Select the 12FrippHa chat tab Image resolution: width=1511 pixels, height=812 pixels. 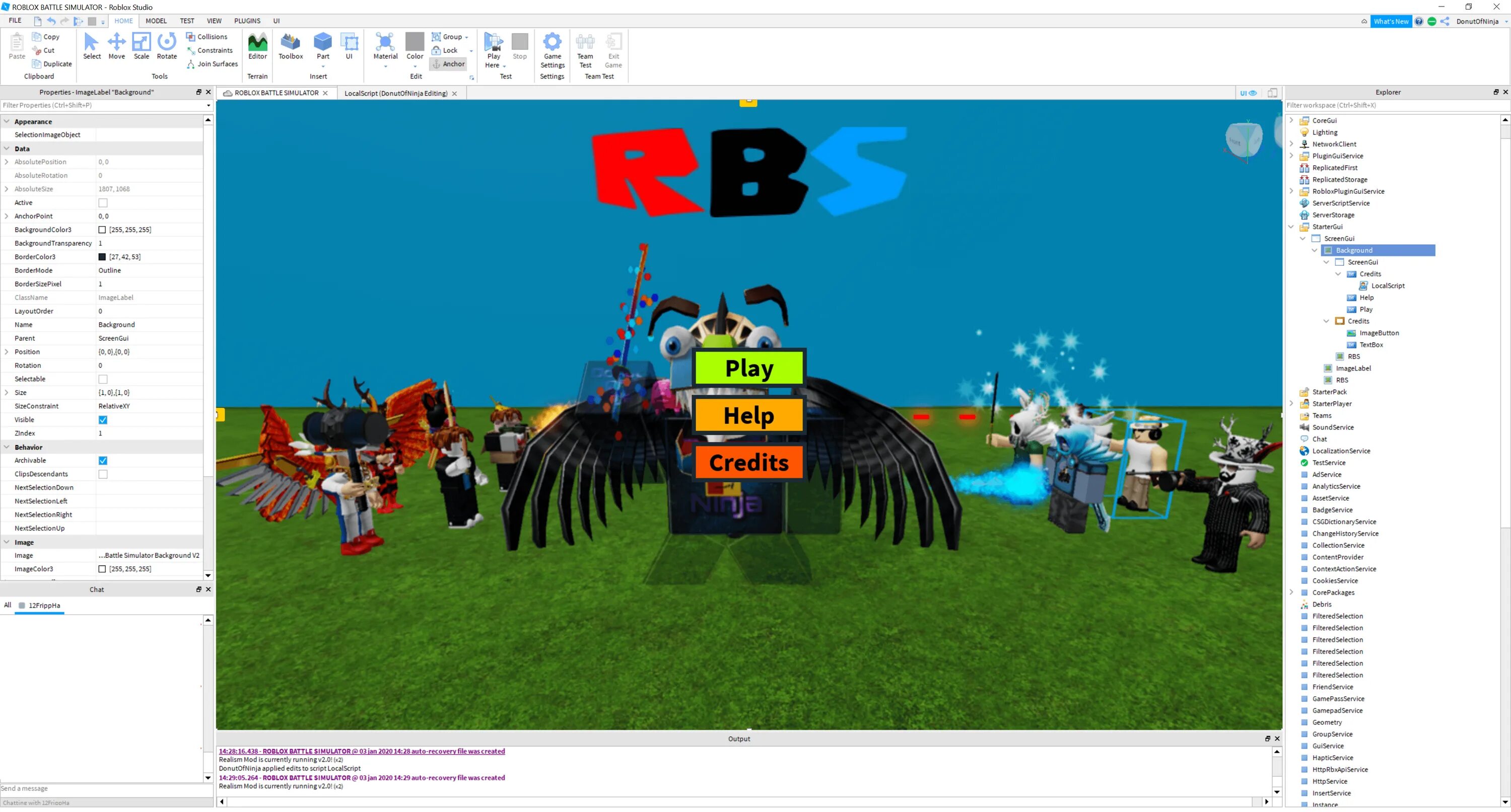click(39, 606)
